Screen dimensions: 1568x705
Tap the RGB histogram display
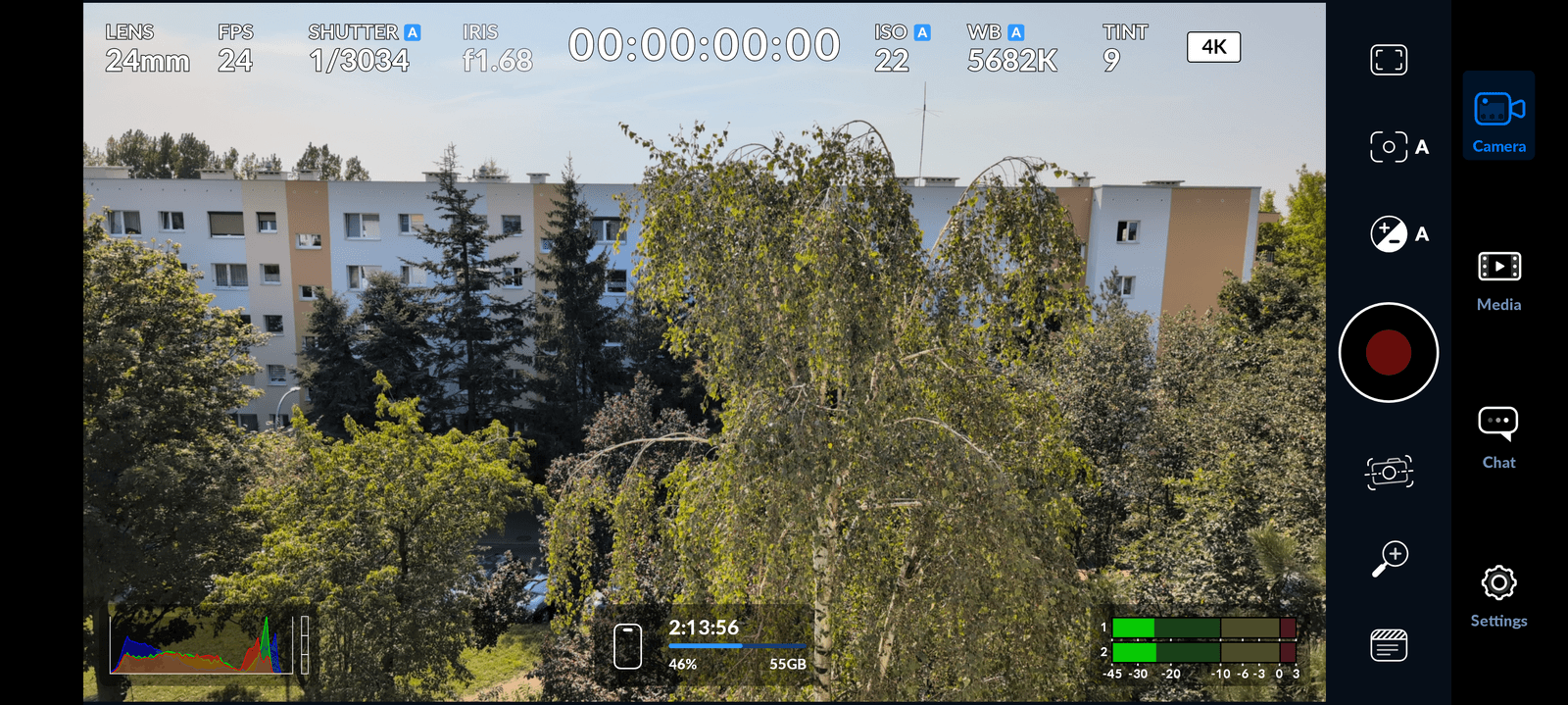pyautogui.click(x=201, y=644)
